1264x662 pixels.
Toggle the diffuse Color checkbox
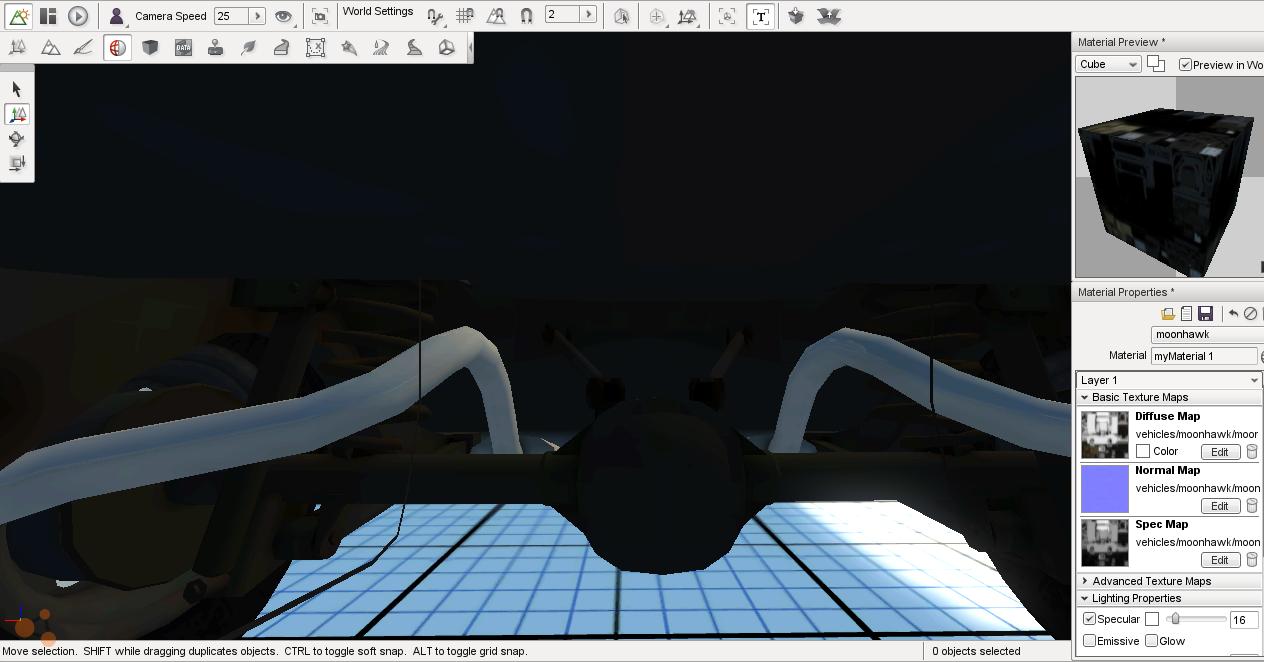[1143, 451]
